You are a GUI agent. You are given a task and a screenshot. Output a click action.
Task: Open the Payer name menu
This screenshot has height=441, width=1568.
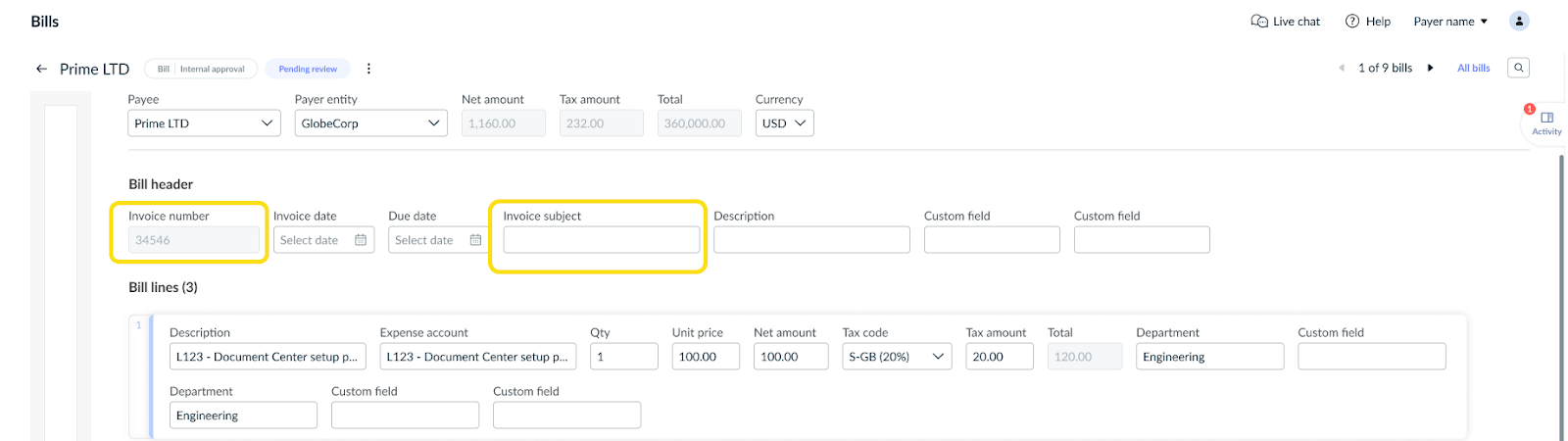click(x=1450, y=22)
